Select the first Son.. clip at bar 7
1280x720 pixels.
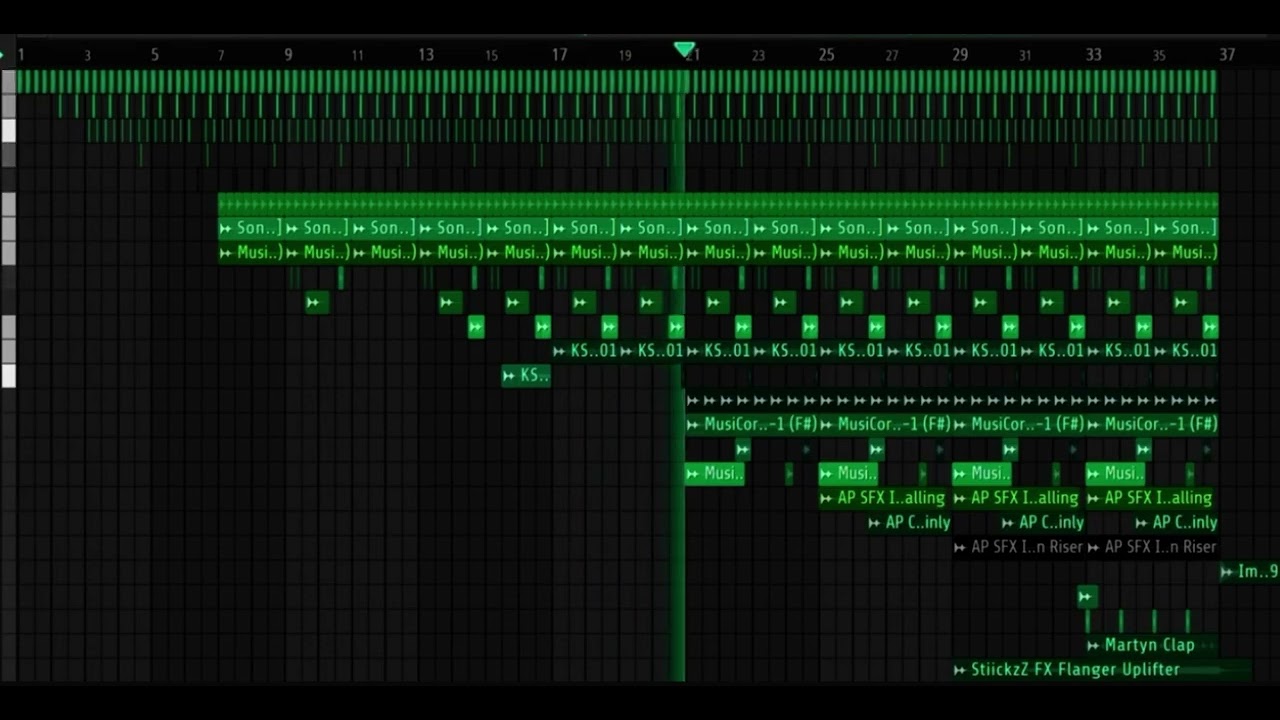click(251, 228)
